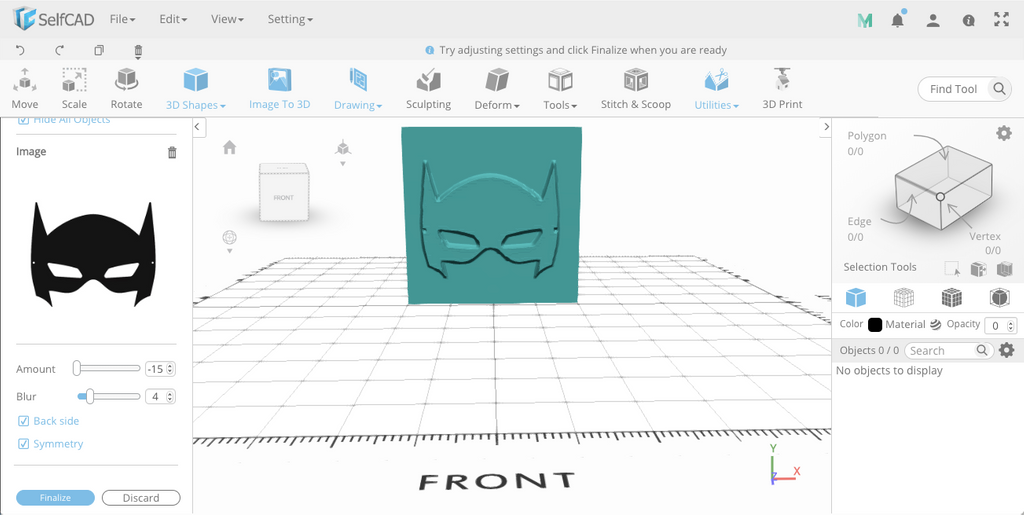Screen dimensions: 1024x515
Task: Toggle the cube selection tool icon
Action: point(978,268)
